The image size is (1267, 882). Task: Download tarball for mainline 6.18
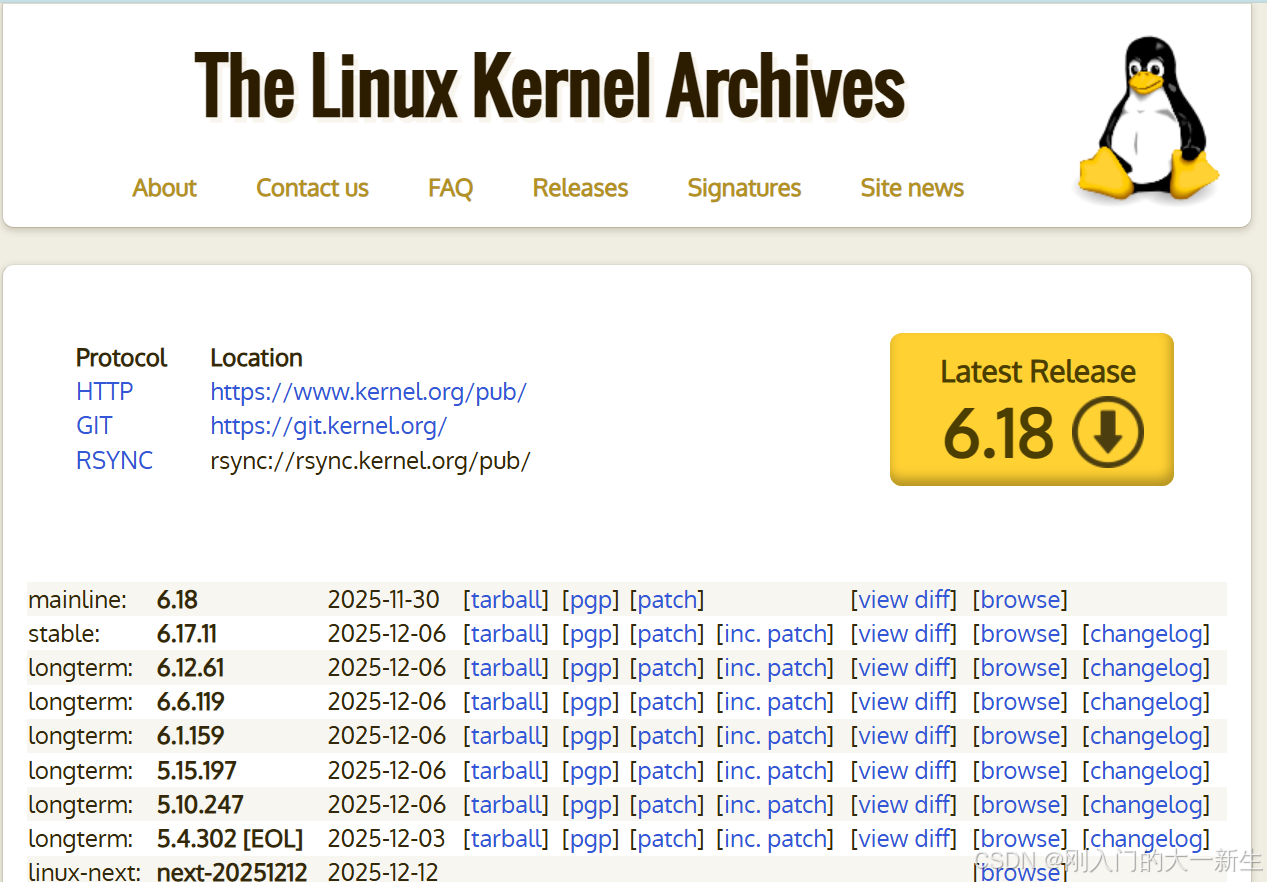[505, 600]
